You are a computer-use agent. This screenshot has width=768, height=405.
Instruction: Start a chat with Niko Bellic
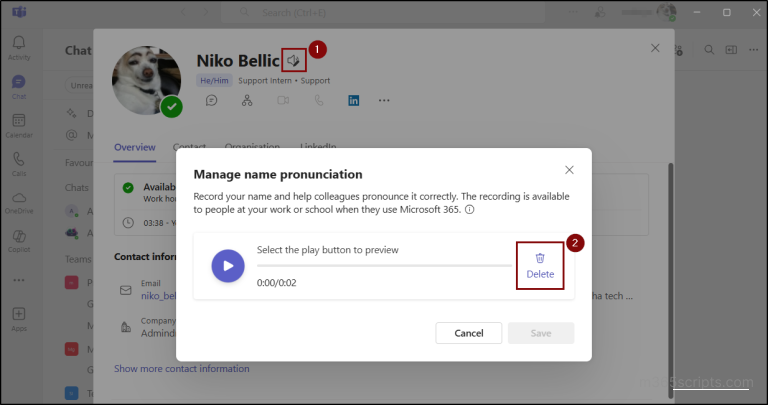click(x=212, y=100)
